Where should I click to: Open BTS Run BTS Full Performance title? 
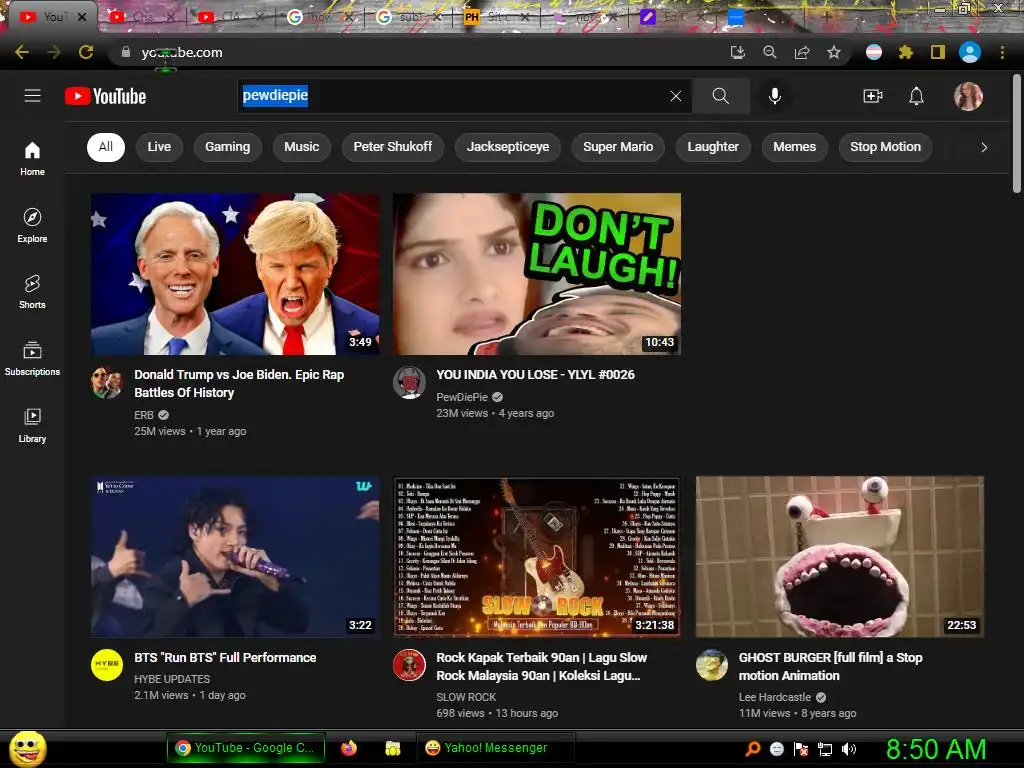point(225,658)
